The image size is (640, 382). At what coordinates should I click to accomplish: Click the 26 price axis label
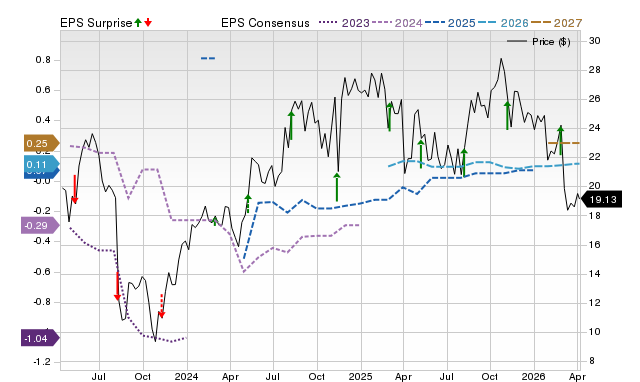tap(595, 99)
